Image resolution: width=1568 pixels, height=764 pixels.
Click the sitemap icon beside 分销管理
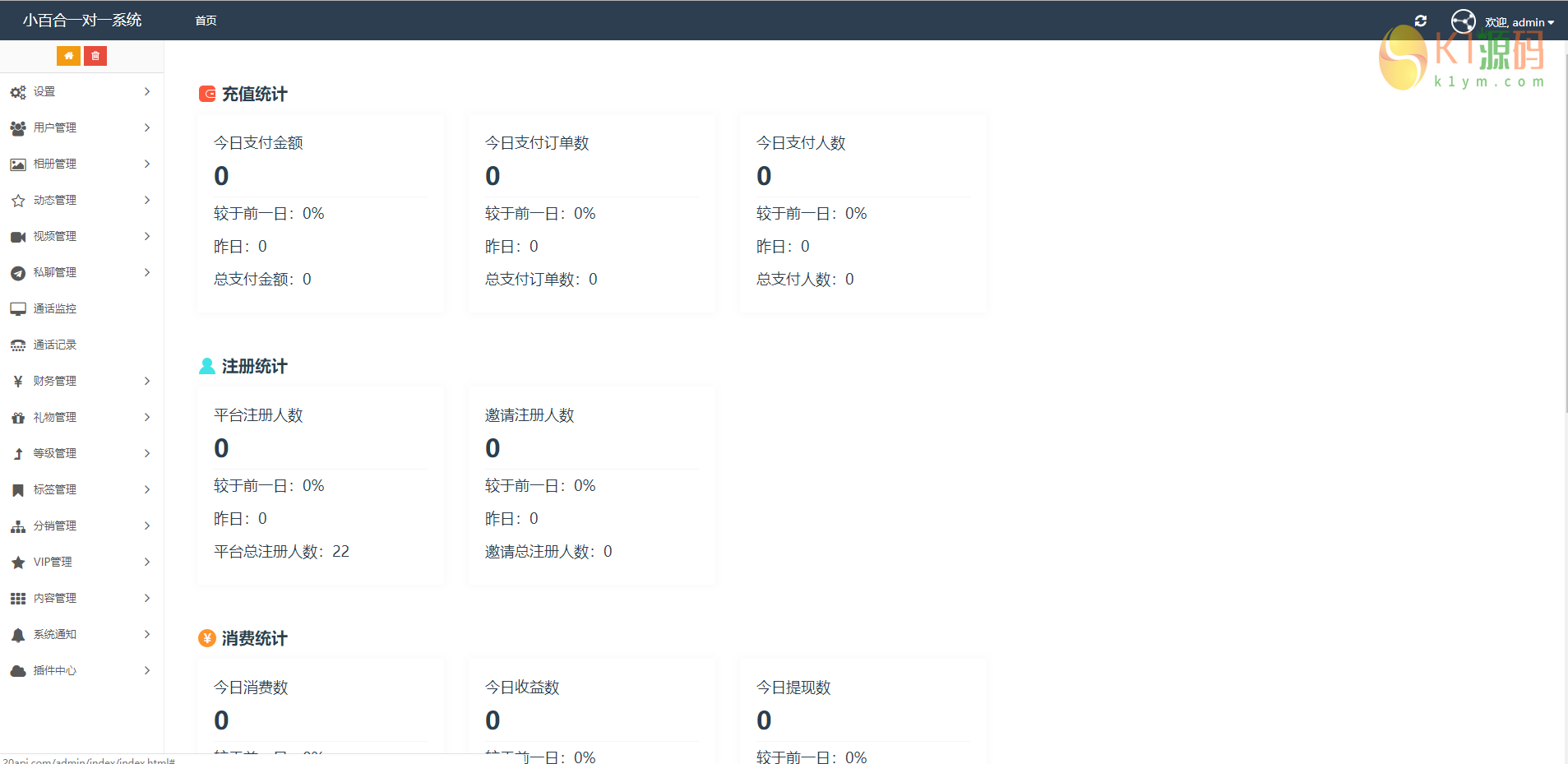pyautogui.click(x=18, y=526)
